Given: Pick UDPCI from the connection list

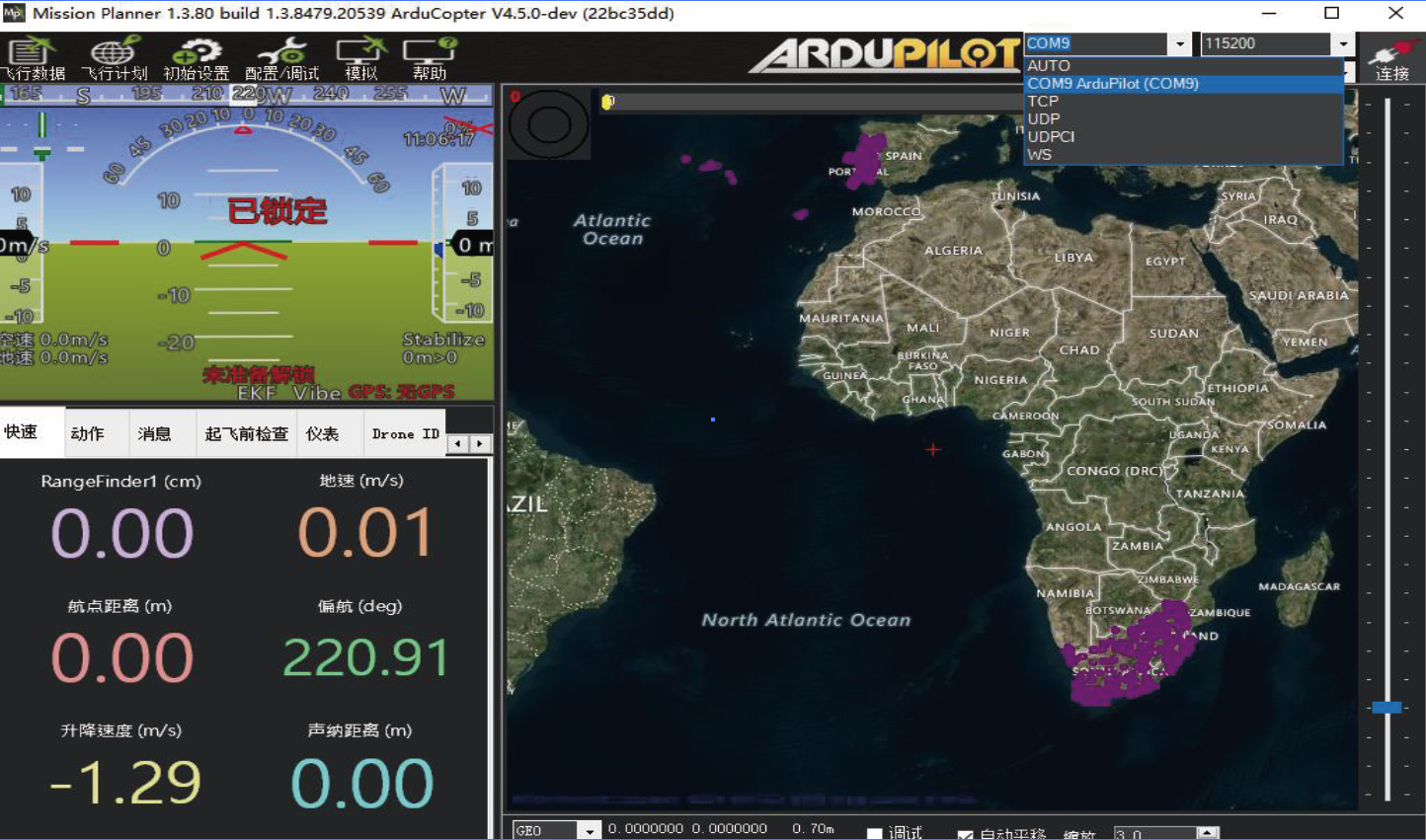Looking at the screenshot, I should [x=1184, y=137].
